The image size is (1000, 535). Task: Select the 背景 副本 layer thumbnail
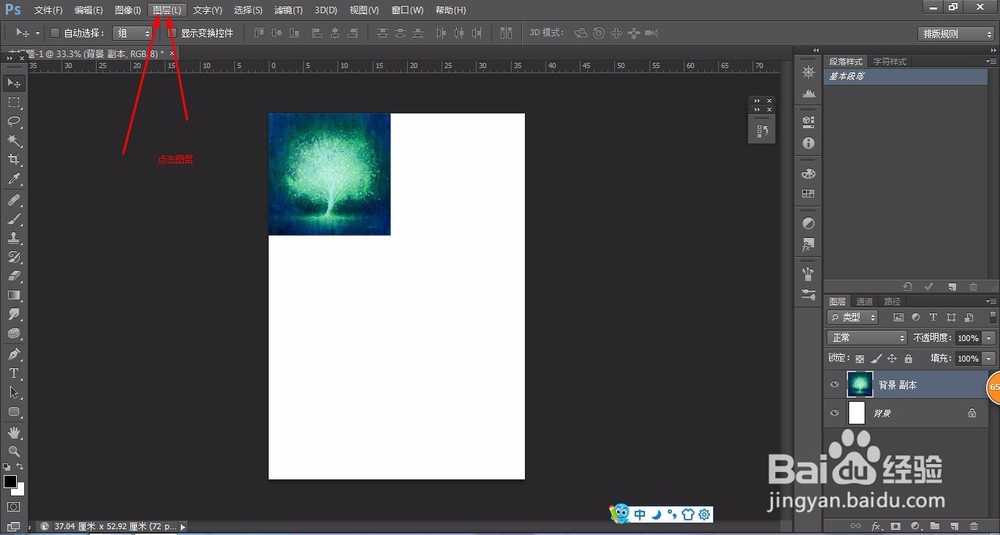860,385
